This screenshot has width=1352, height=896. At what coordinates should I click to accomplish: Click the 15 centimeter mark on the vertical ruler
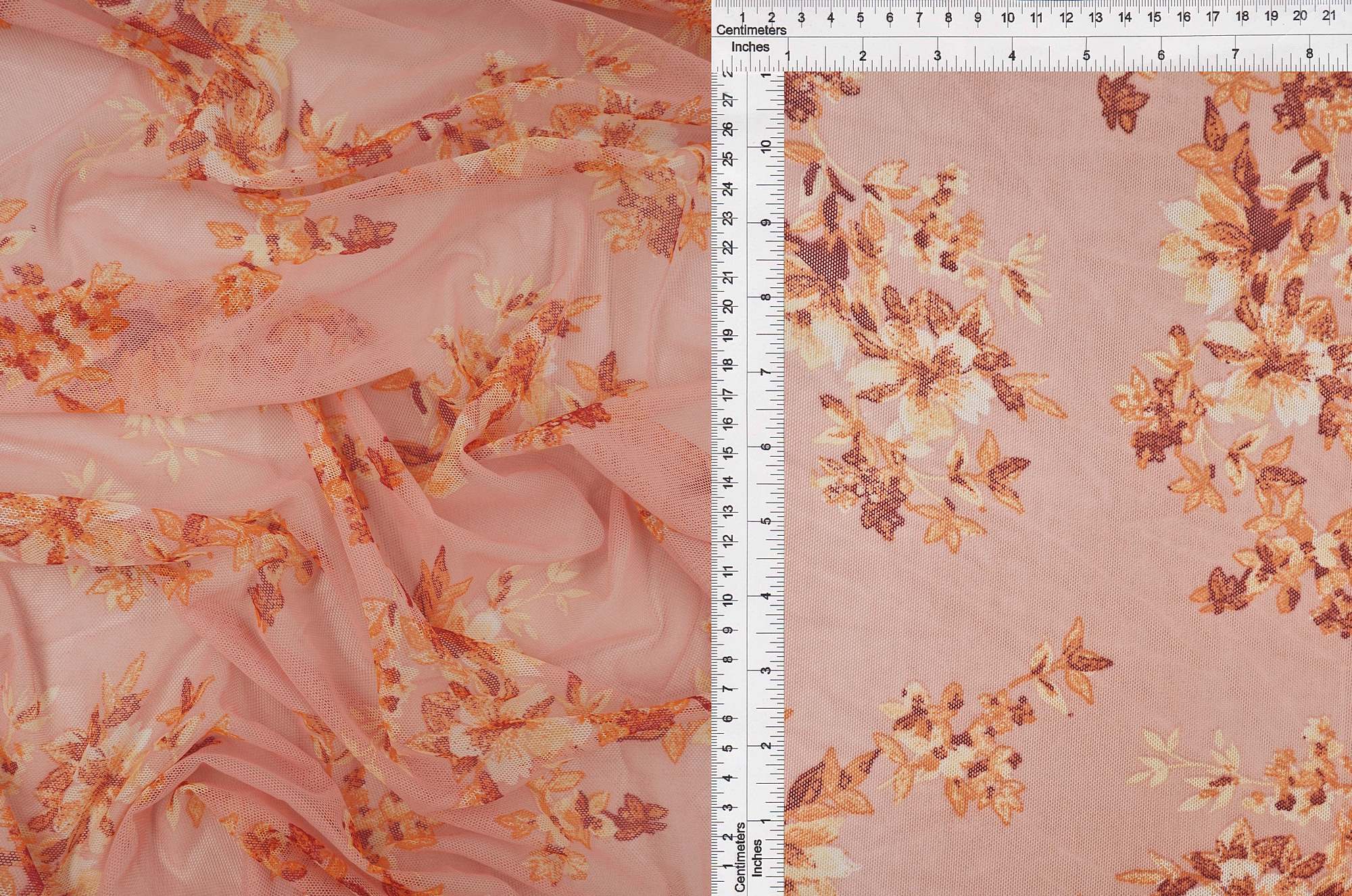(728, 452)
